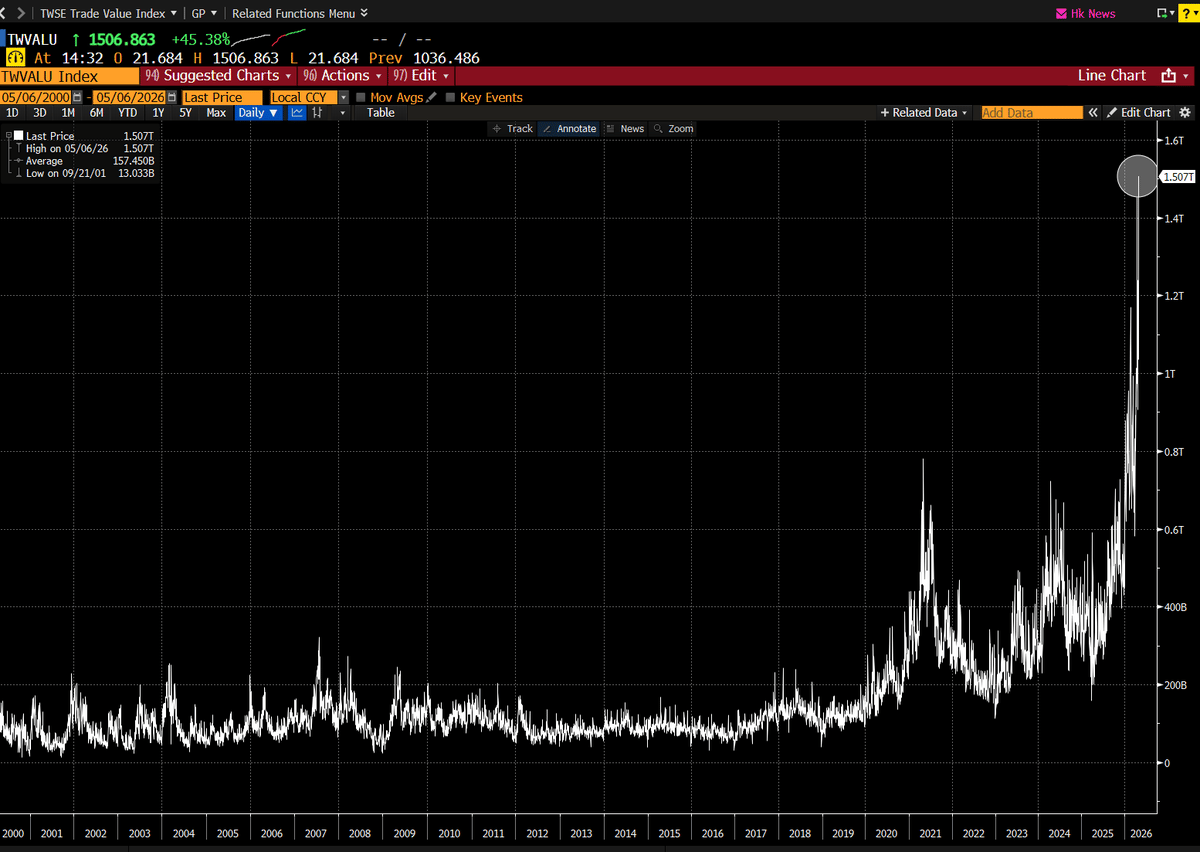Collapse the Last Price legend tree
Image resolution: width=1200 pixels, height=852 pixels.
coord(8,135)
